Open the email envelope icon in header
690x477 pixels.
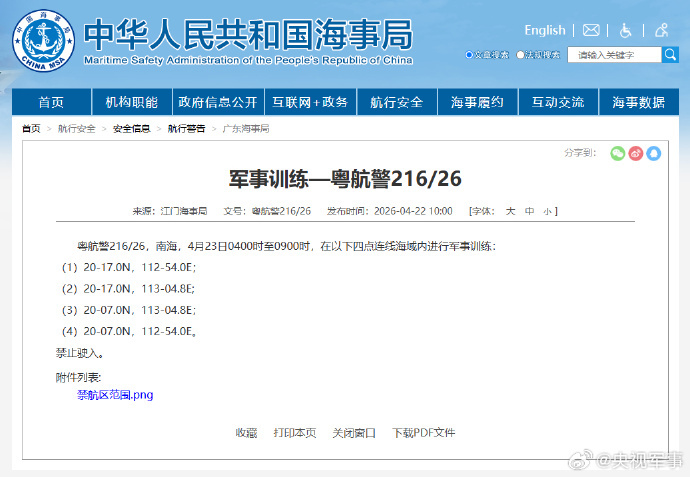tap(591, 30)
